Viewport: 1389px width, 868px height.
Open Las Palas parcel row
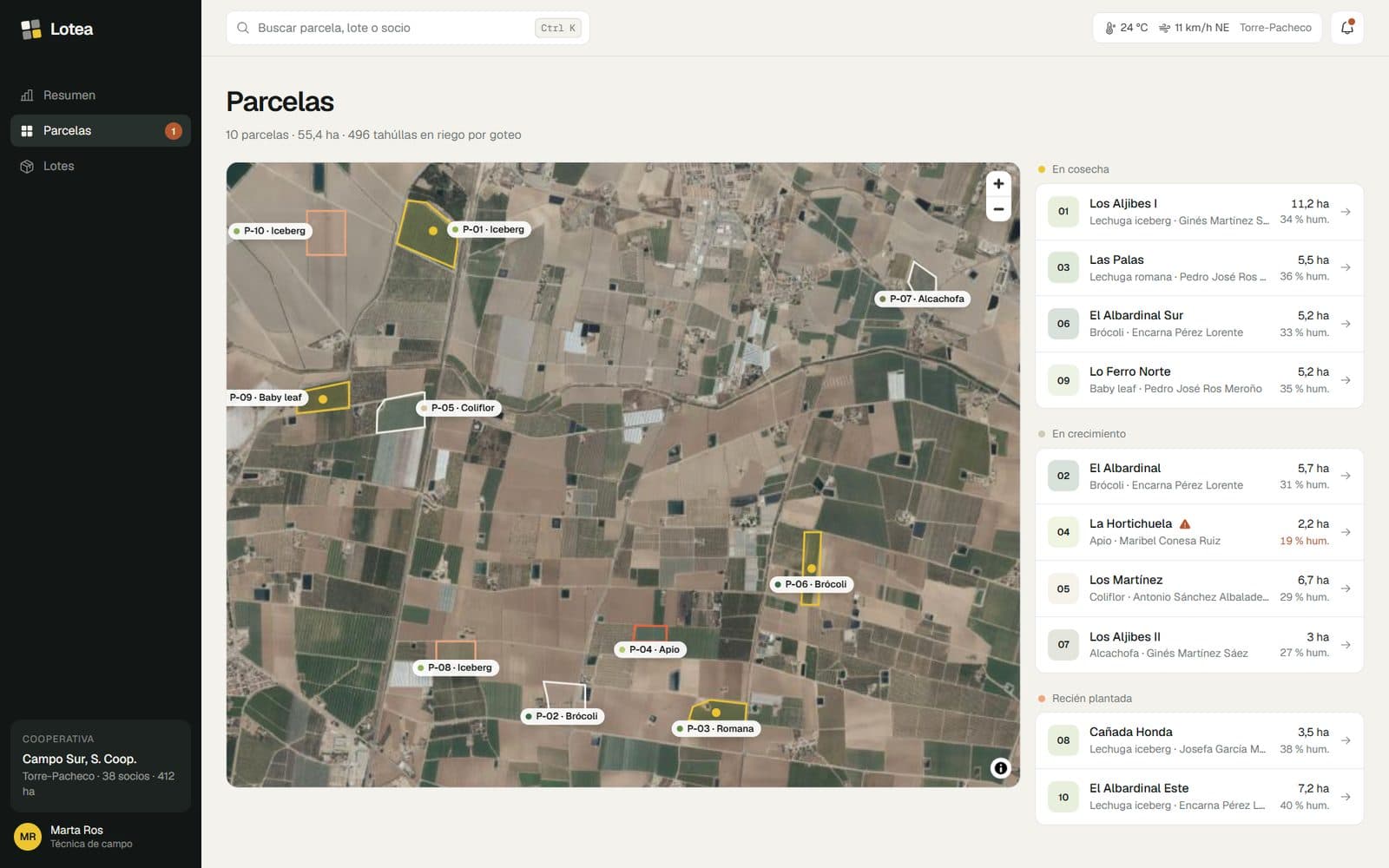point(1200,267)
